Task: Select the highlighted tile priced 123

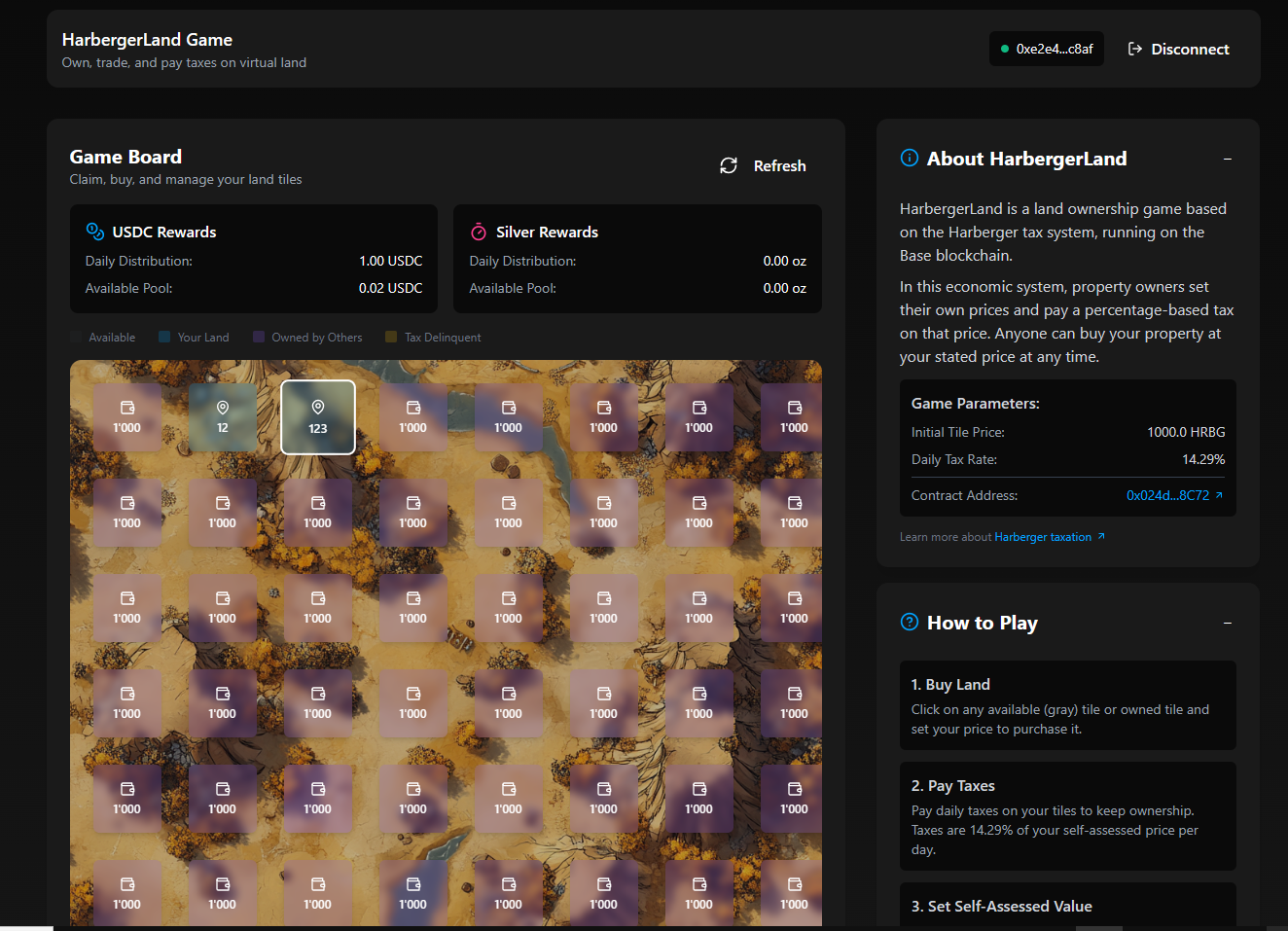Action: (x=318, y=417)
